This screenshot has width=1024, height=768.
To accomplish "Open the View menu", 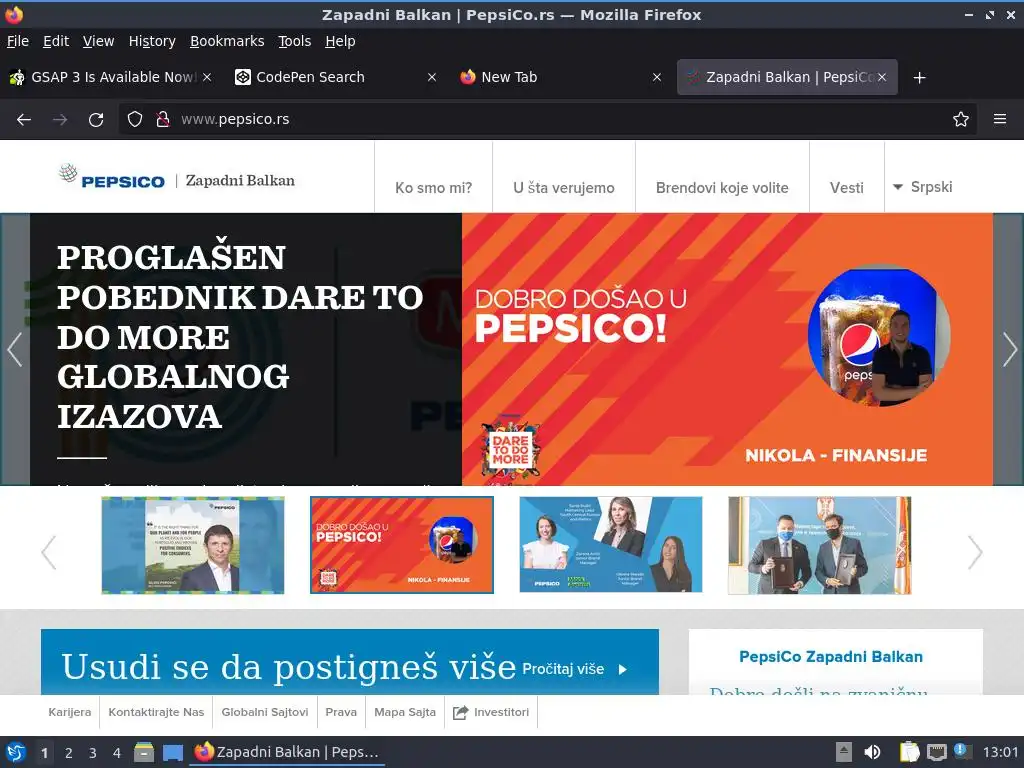I will (99, 41).
